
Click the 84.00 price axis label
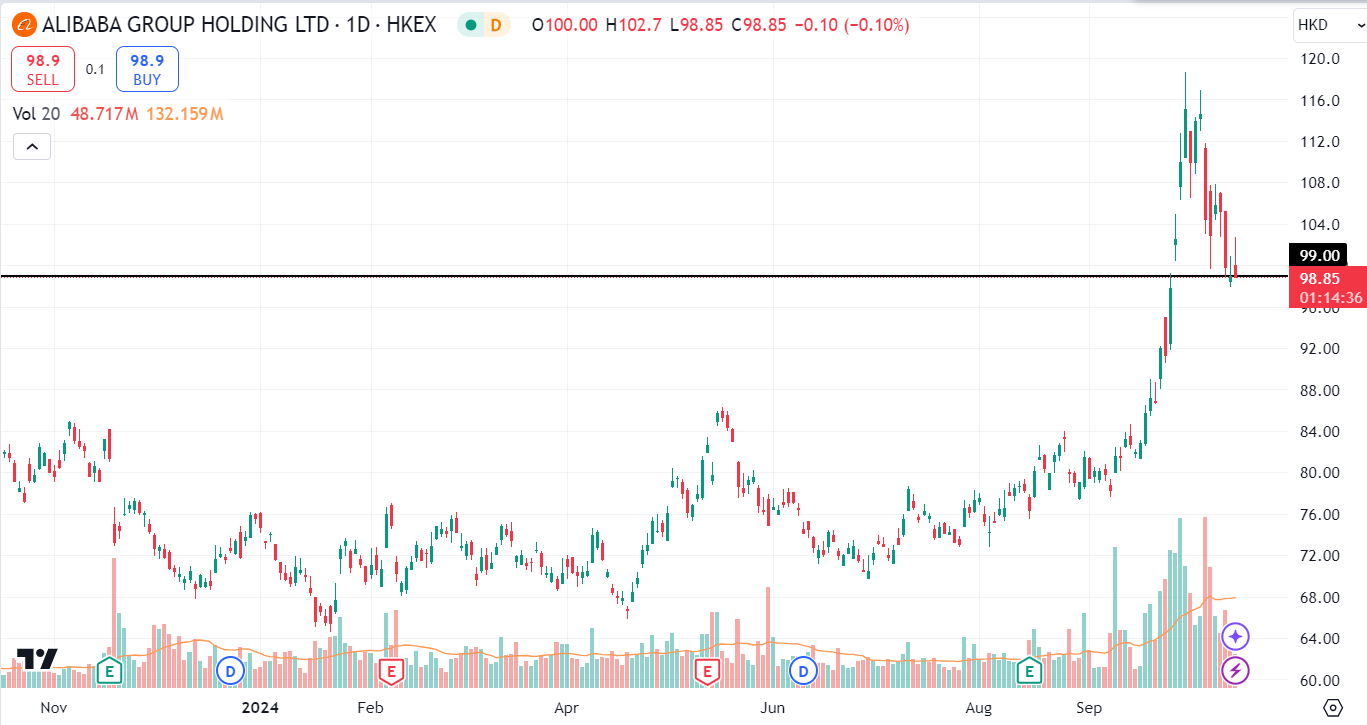coord(1321,432)
